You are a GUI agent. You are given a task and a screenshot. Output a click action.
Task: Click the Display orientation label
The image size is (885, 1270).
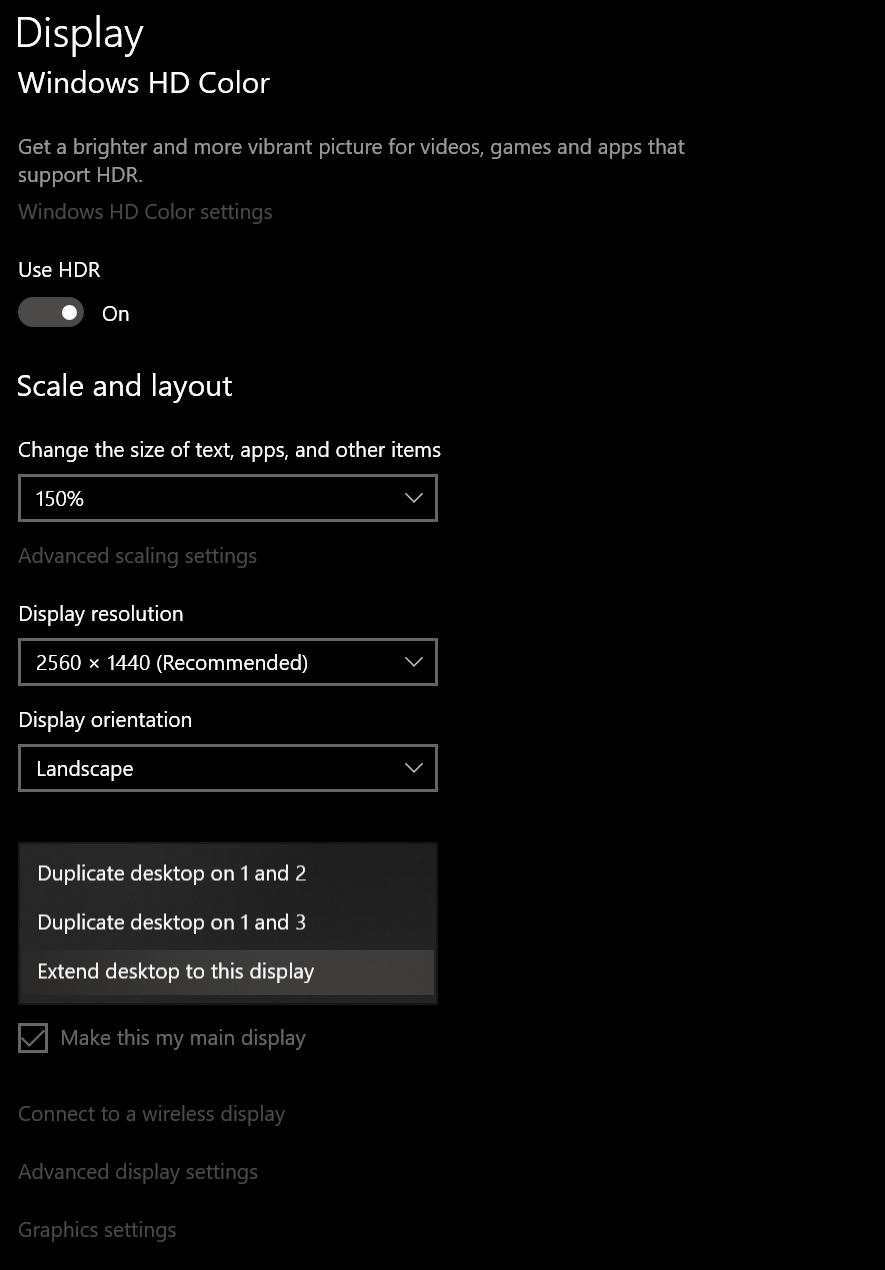pos(105,720)
